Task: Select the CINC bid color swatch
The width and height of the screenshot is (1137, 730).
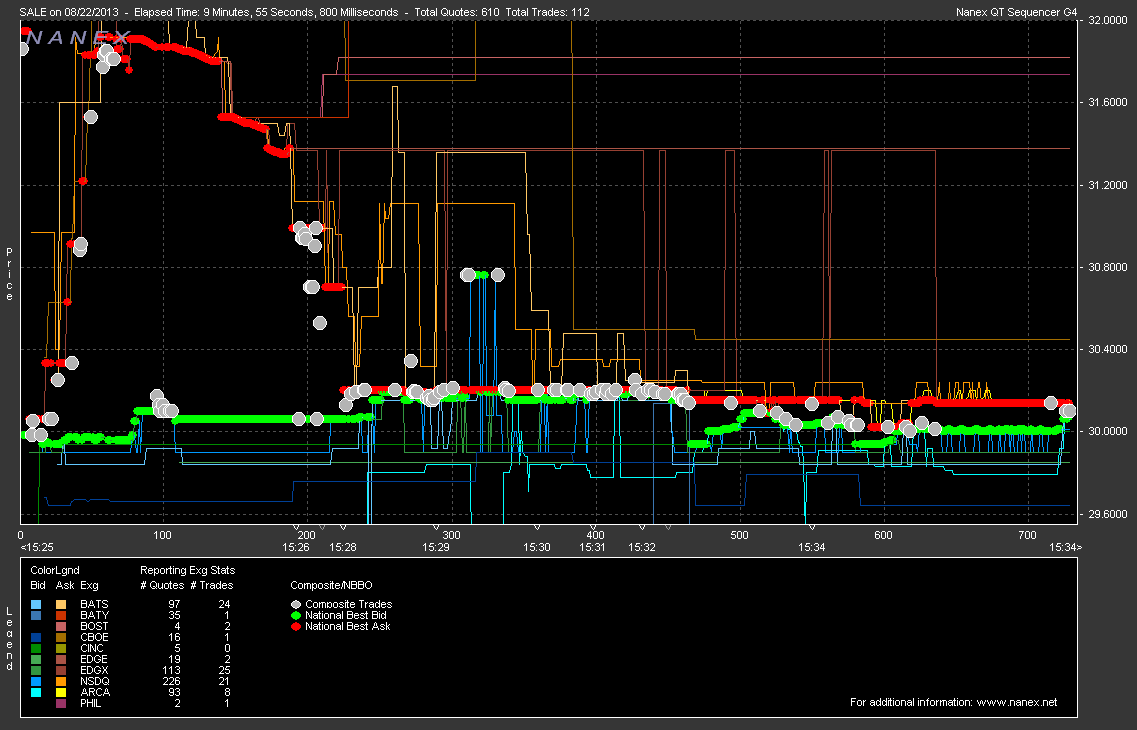Action: 36,648
